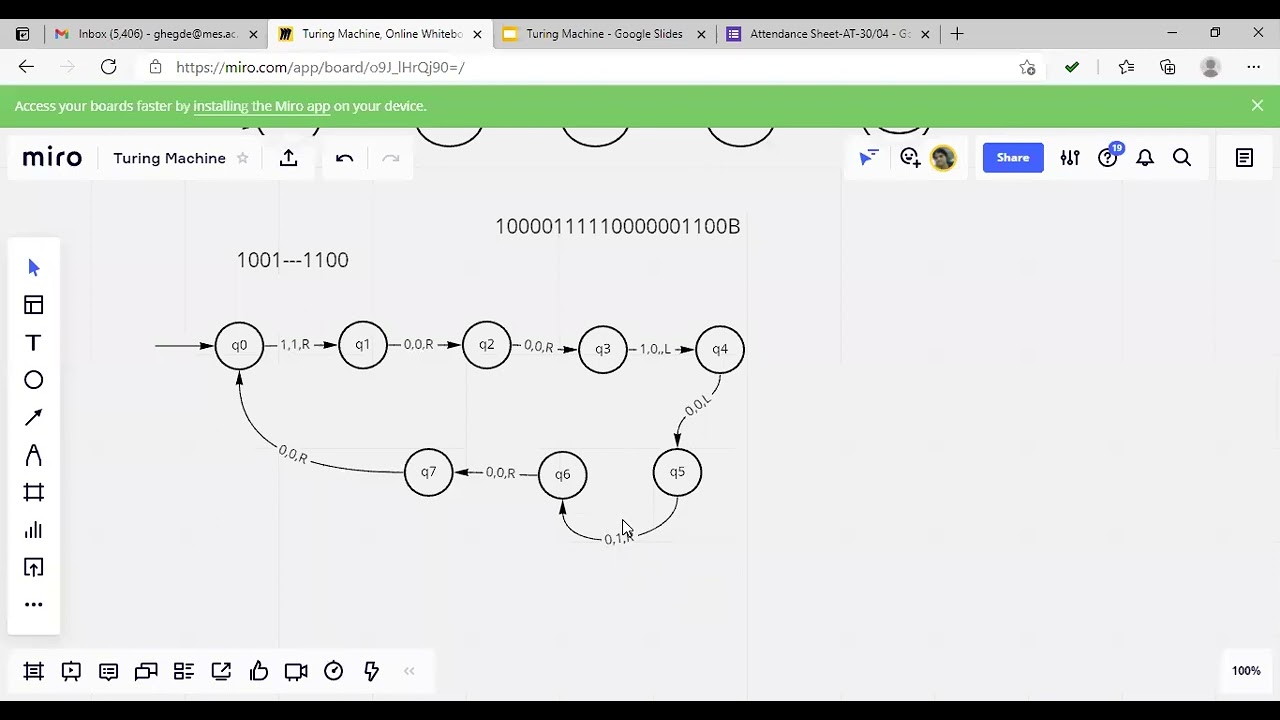
Task: Open more tools ellipsis
Action: (34, 604)
